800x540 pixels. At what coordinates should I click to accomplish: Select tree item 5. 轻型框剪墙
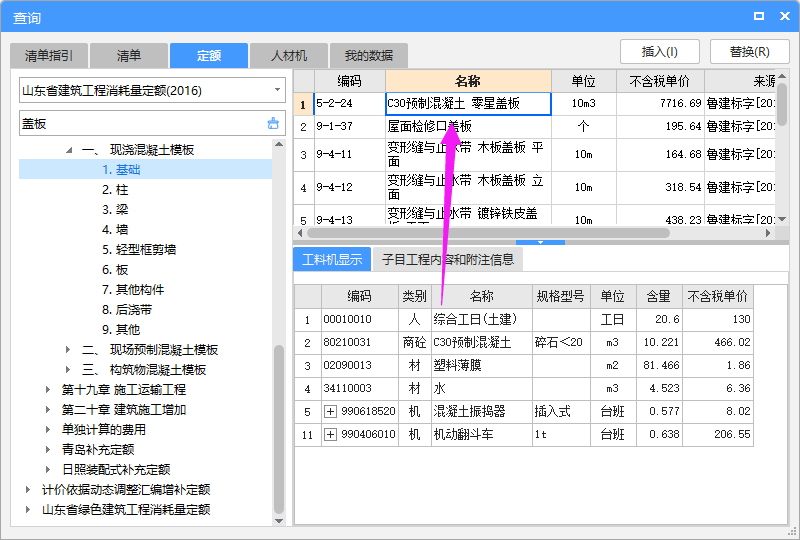pyautogui.click(x=139, y=250)
